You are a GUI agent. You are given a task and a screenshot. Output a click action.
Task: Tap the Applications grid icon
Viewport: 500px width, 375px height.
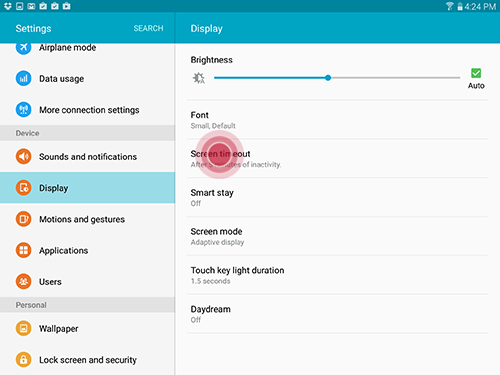coord(23,250)
